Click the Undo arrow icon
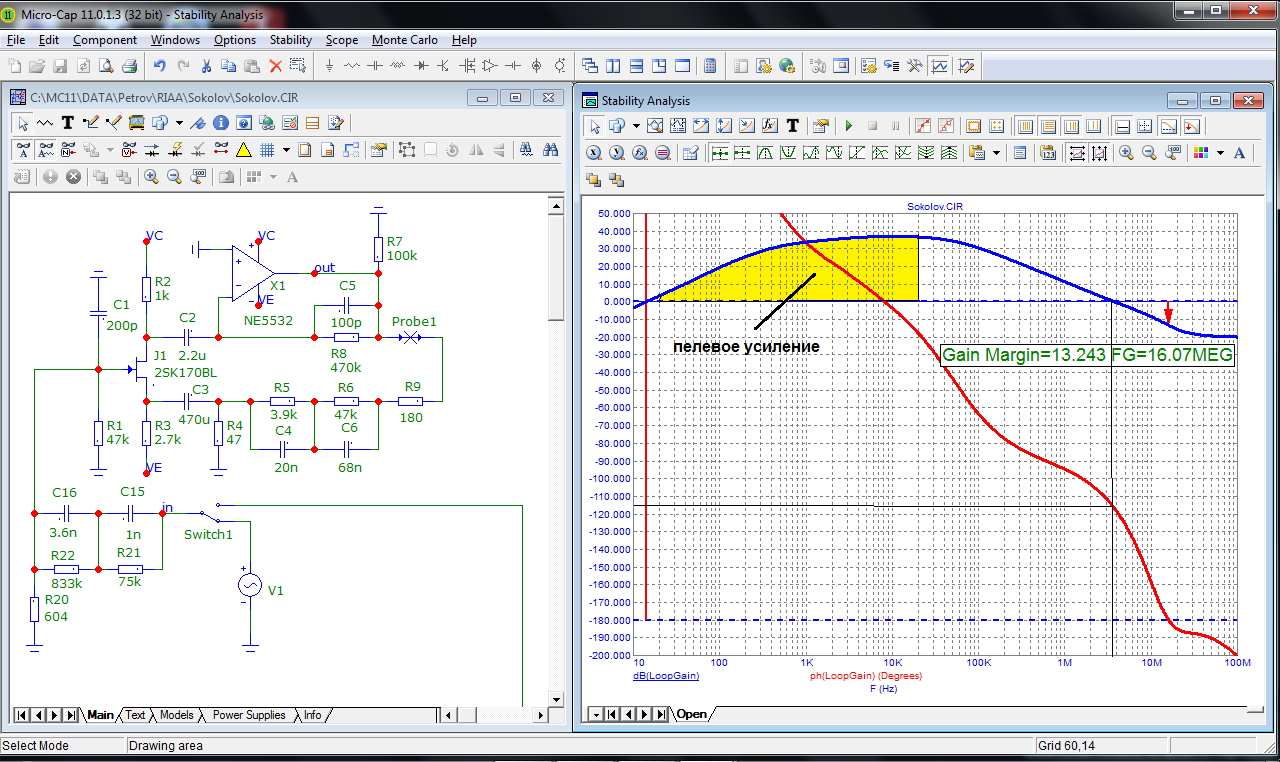Image resolution: width=1280 pixels, height=762 pixels. [x=159, y=66]
